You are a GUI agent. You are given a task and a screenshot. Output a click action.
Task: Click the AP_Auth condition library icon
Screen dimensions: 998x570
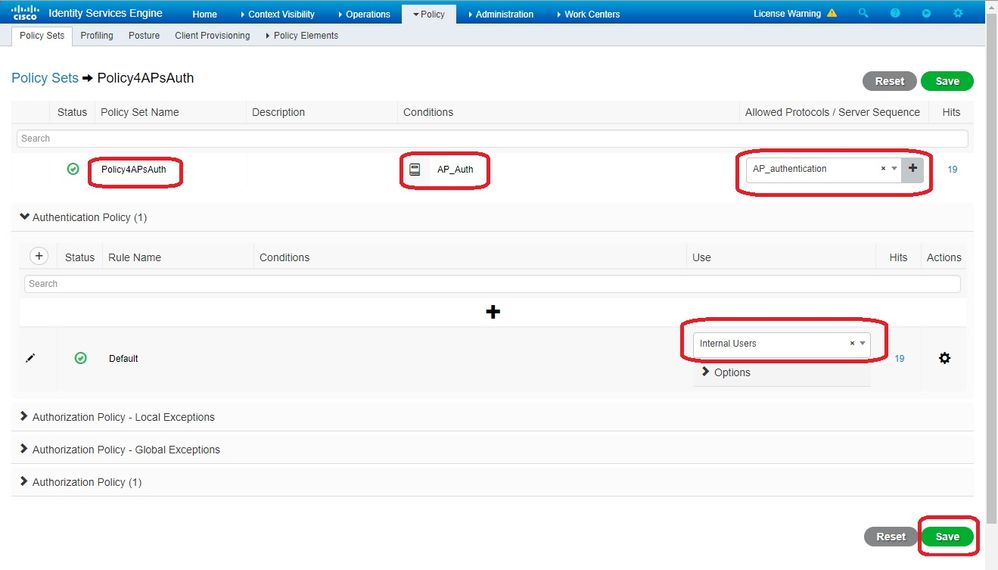(415, 169)
